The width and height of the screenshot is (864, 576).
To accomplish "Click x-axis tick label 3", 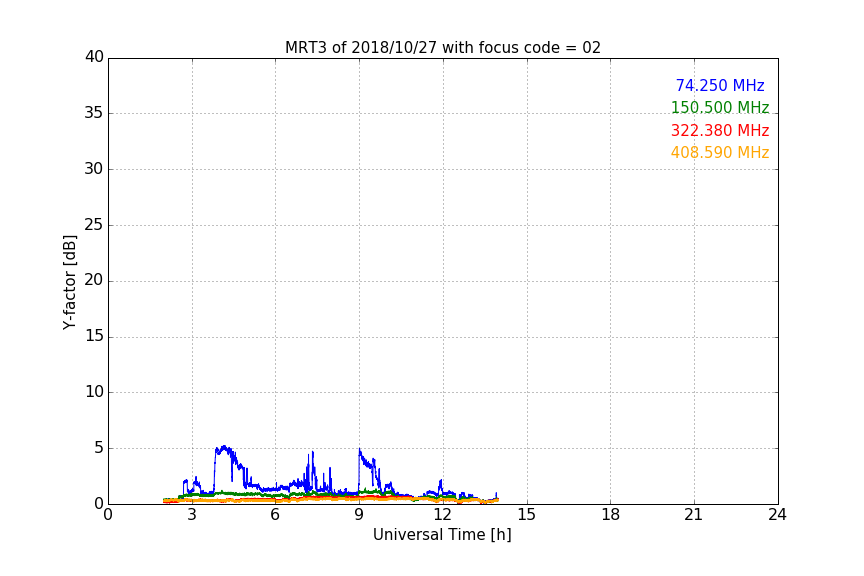I will click(192, 515).
